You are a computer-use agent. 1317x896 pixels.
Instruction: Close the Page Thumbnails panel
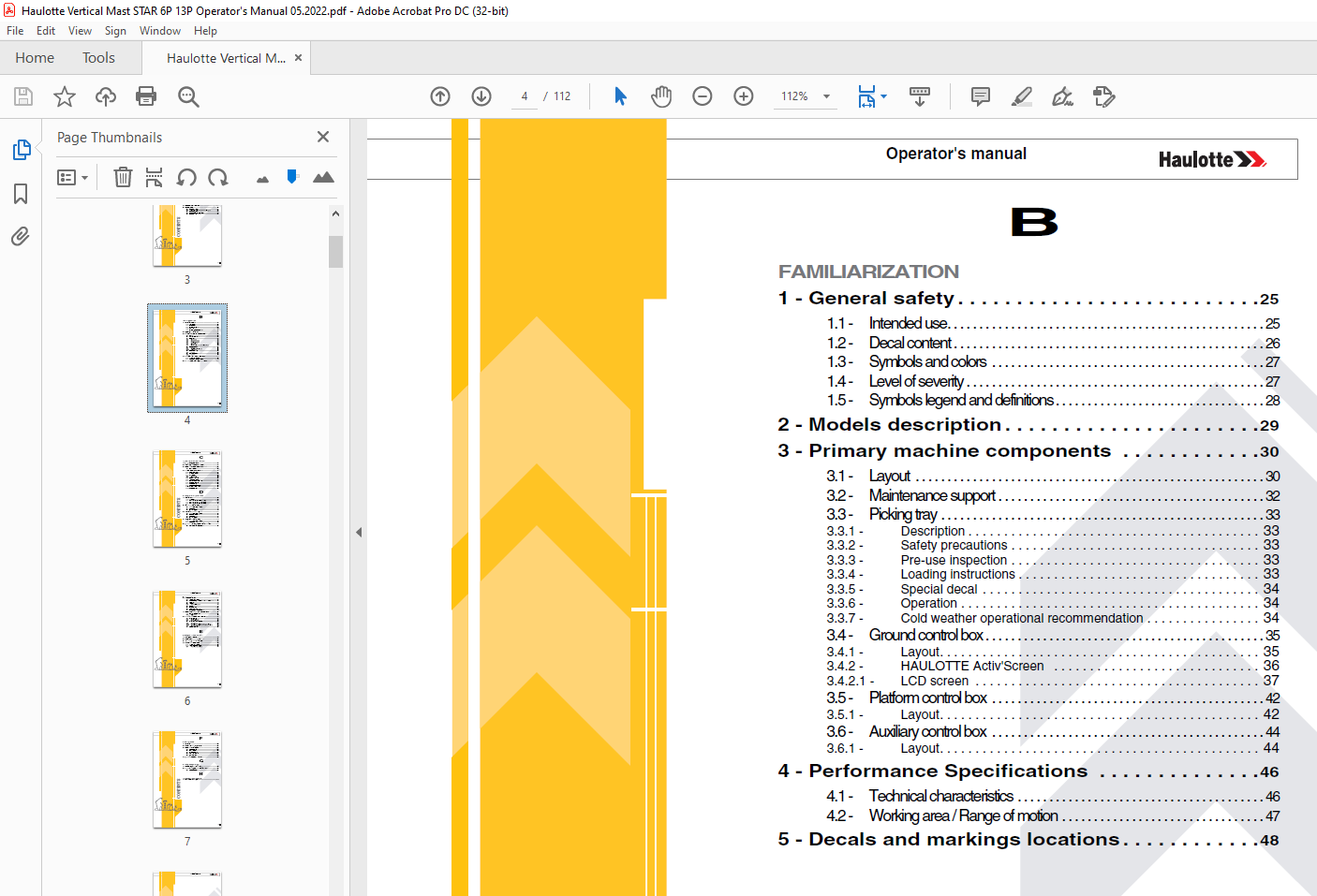[x=323, y=137]
